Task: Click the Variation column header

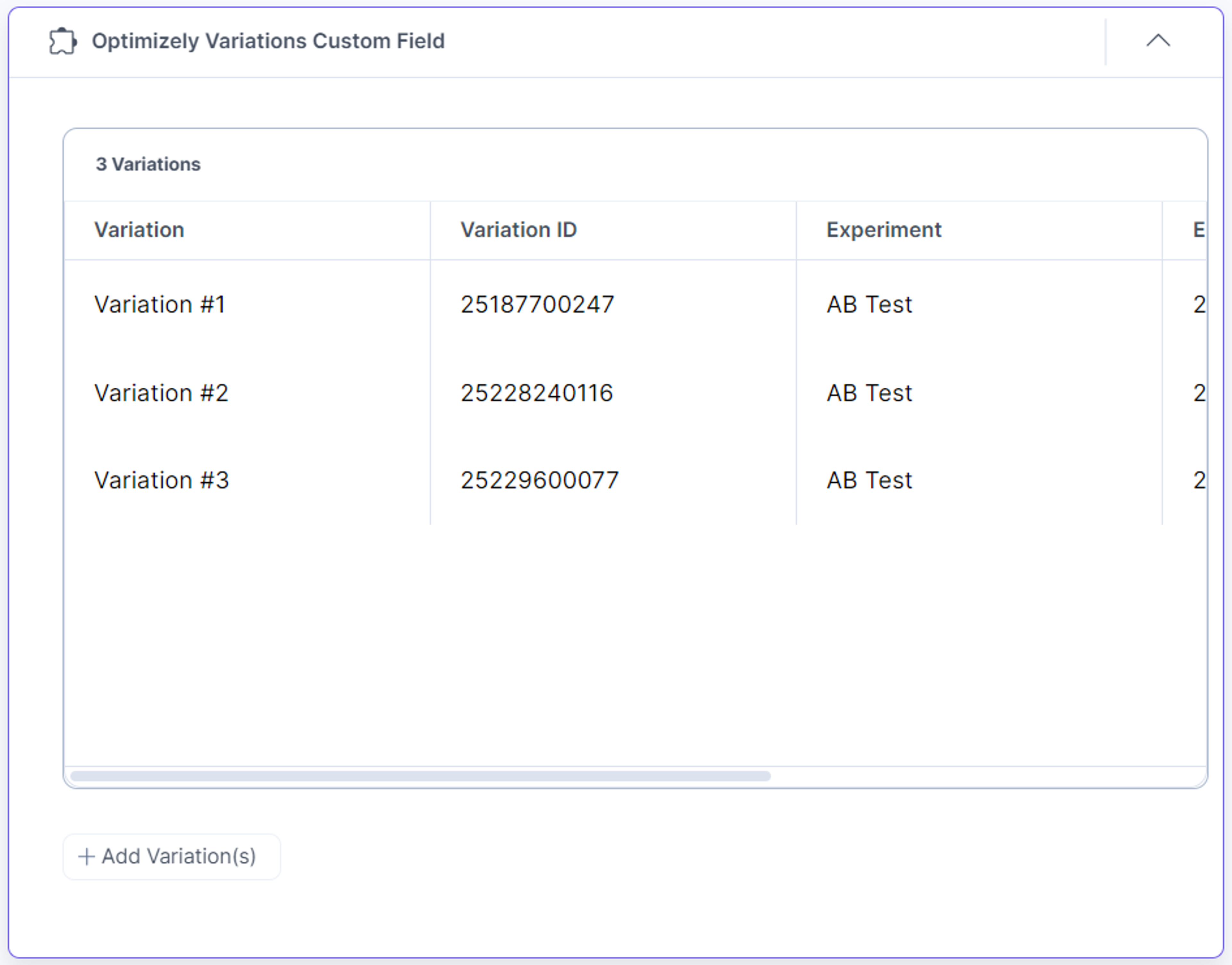Action: (139, 230)
